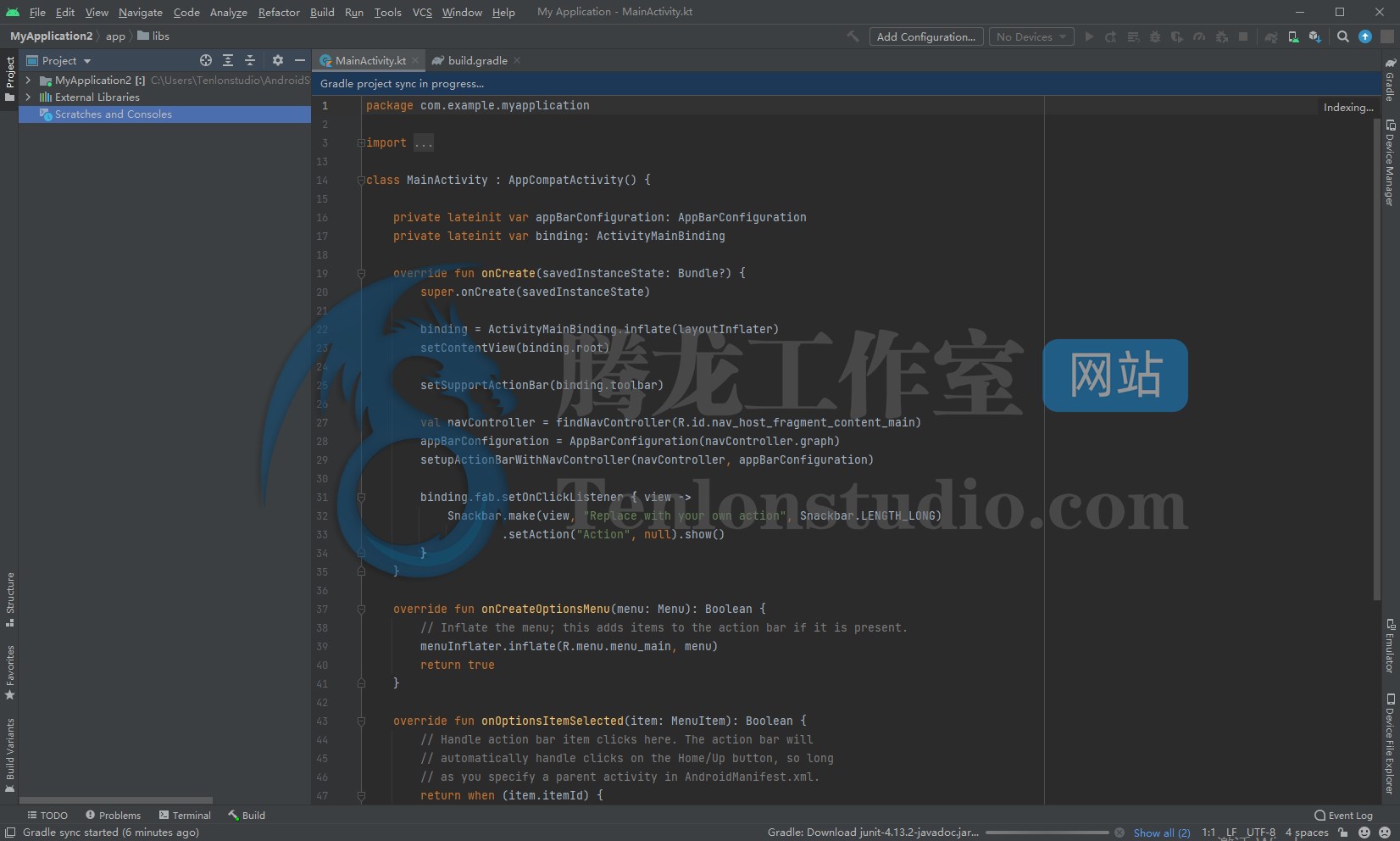Open the VCS menu
The height and width of the screenshot is (841, 1400).
click(x=422, y=12)
